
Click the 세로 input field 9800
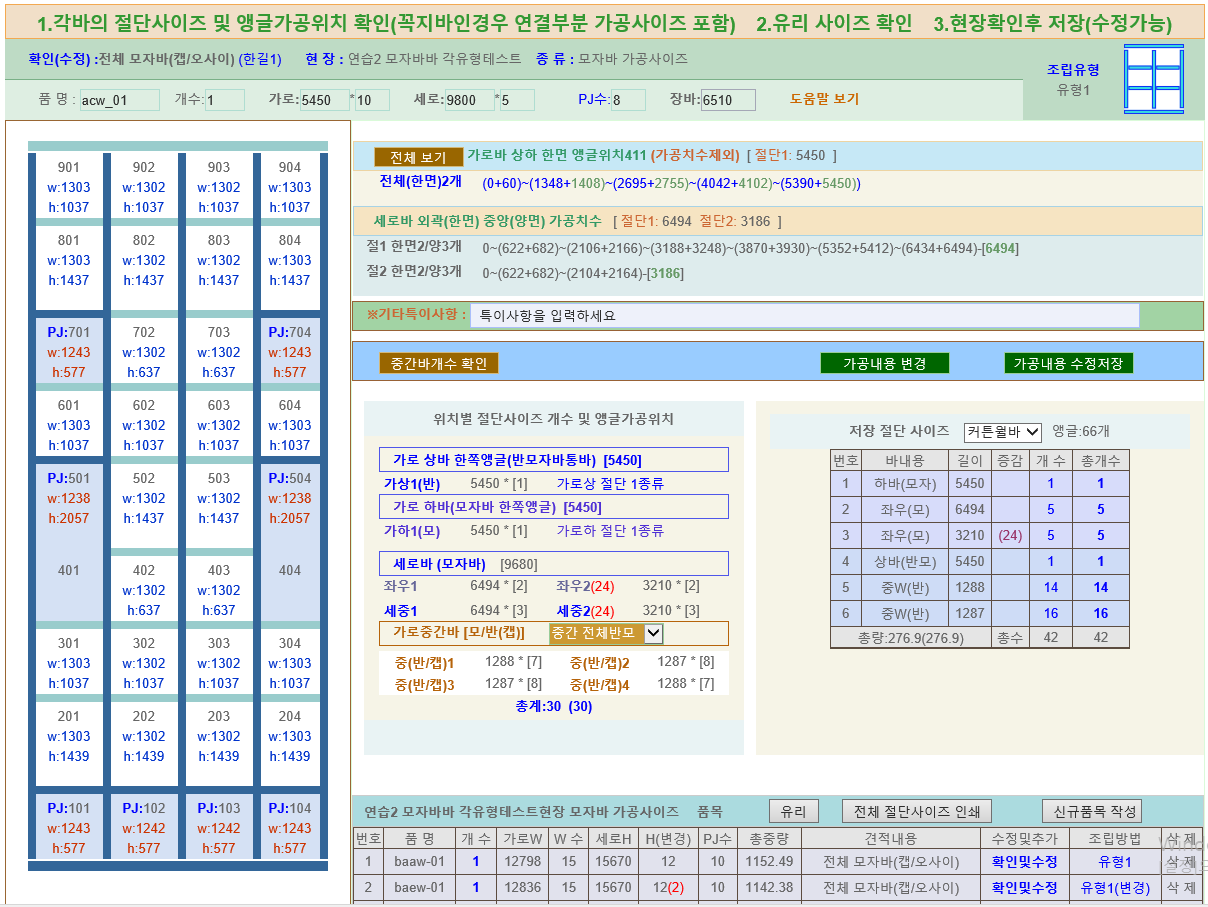[x=469, y=100]
